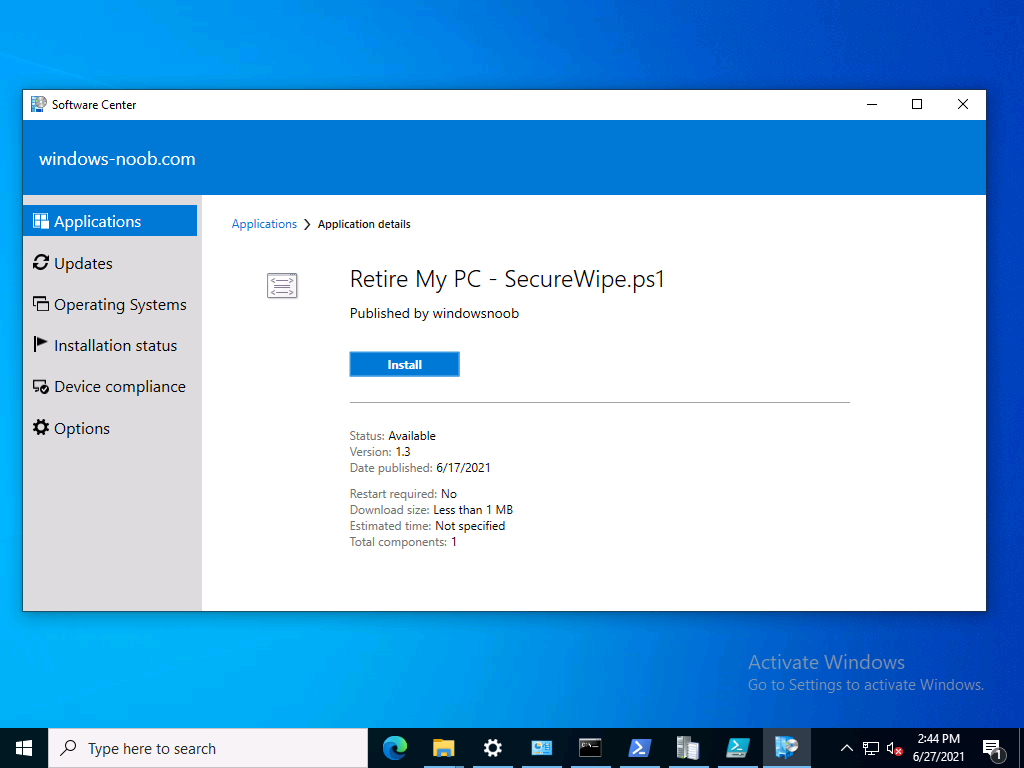
Task: Click the windows-noob.com header text
Action: [117, 159]
